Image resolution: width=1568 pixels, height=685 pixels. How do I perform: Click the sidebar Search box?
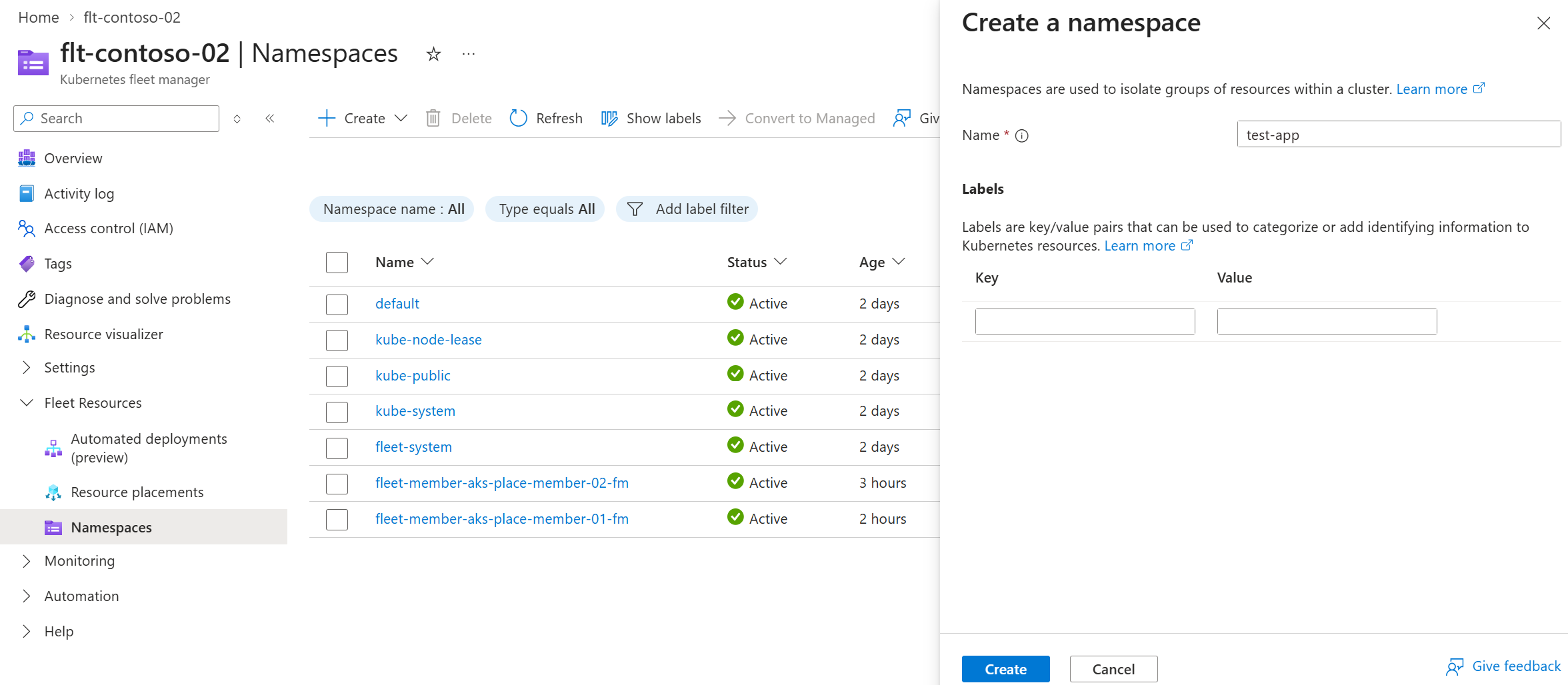pos(116,119)
